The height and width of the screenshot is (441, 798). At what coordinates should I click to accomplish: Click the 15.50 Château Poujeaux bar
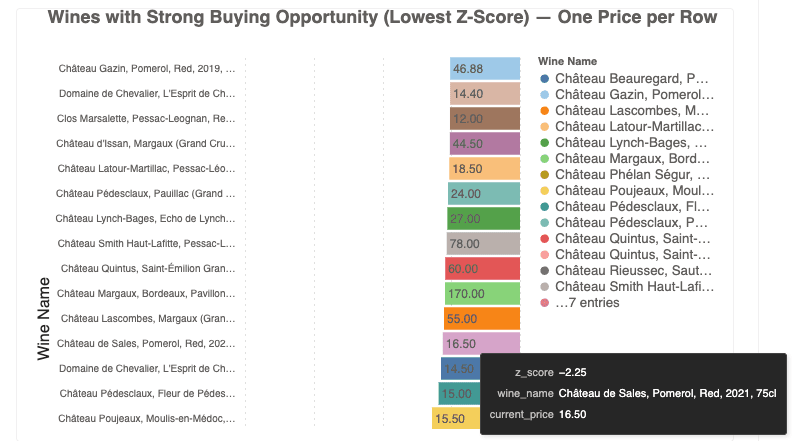[x=450, y=419]
